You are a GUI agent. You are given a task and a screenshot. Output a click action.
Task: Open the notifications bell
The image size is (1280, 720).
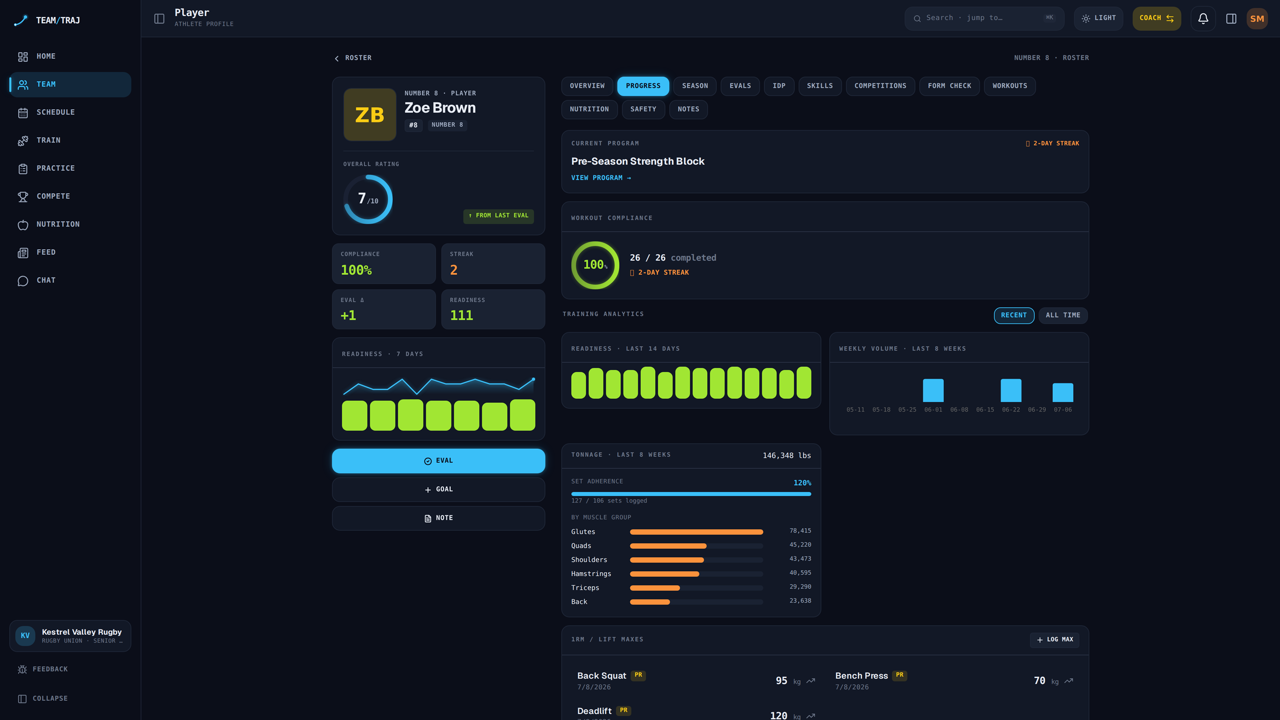[x=1203, y=18]
